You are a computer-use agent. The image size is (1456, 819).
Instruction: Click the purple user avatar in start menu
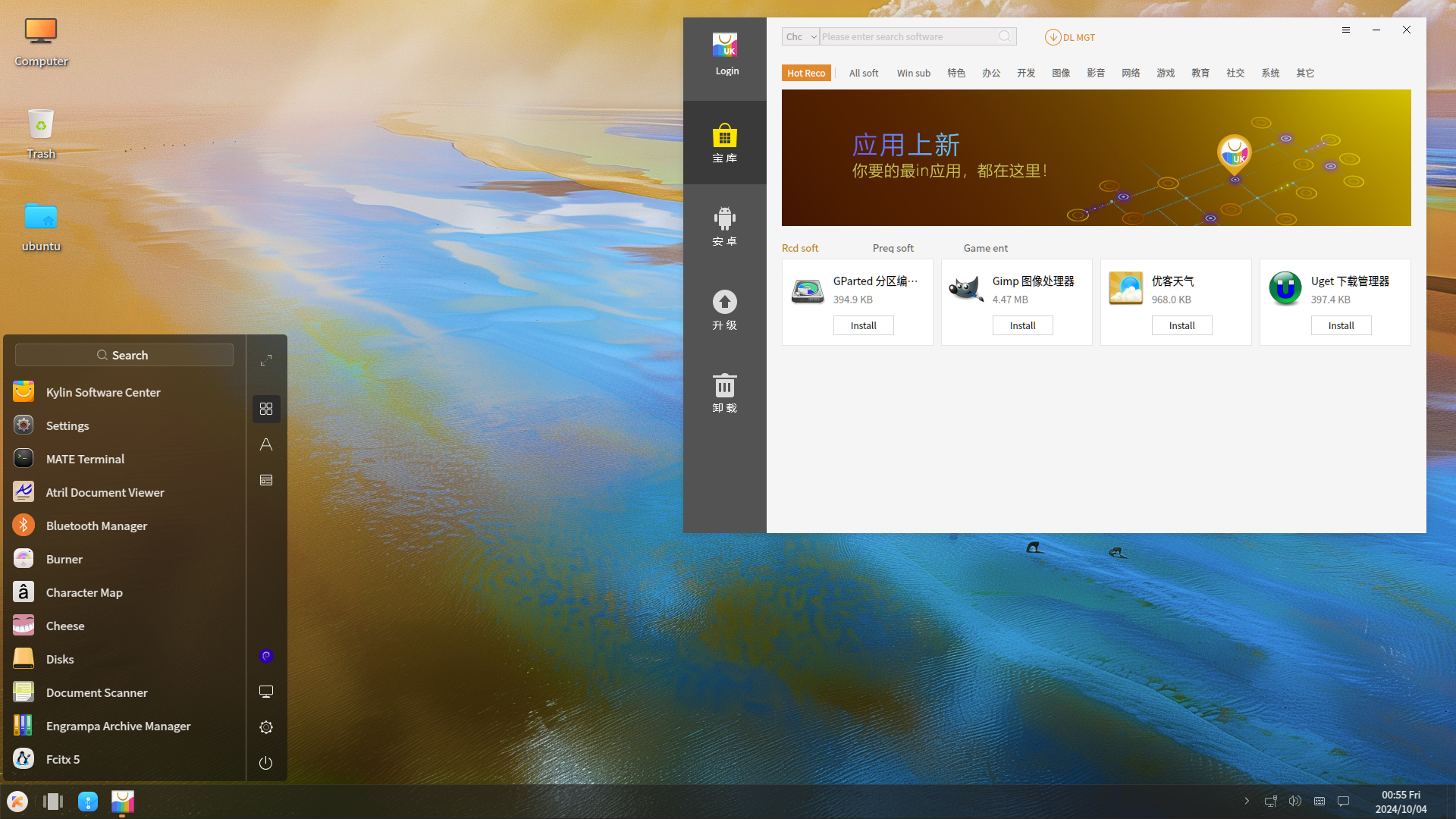pos(266,656)
